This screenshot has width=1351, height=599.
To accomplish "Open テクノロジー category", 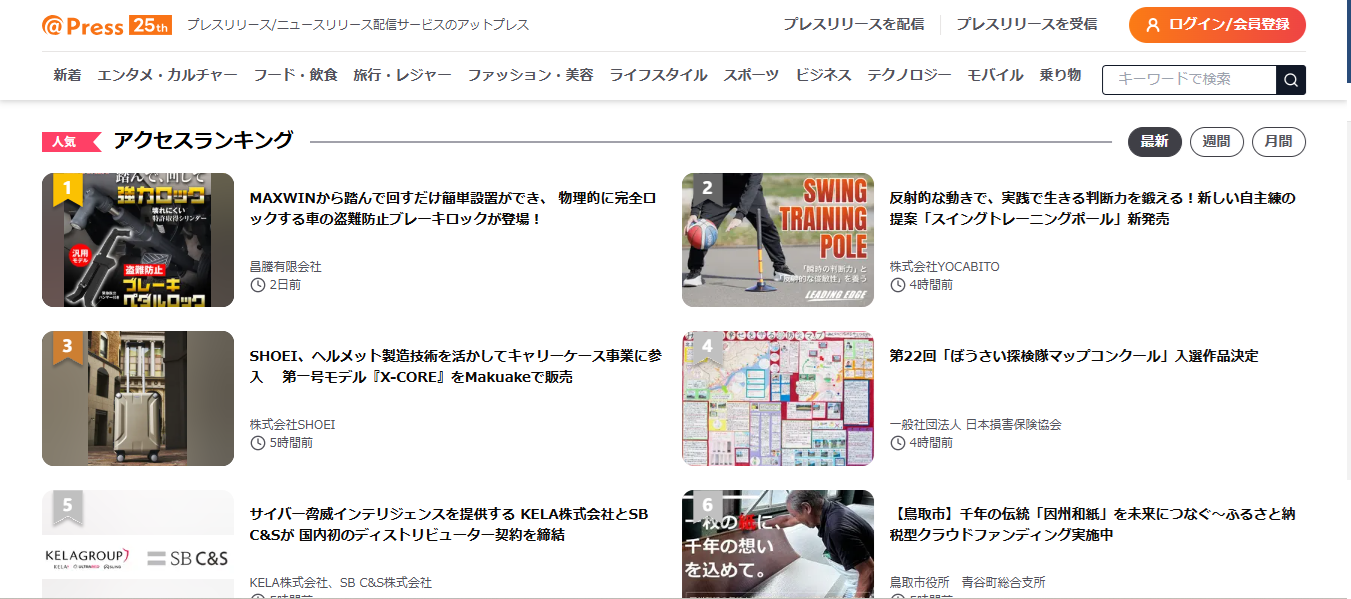I will 909,75.
